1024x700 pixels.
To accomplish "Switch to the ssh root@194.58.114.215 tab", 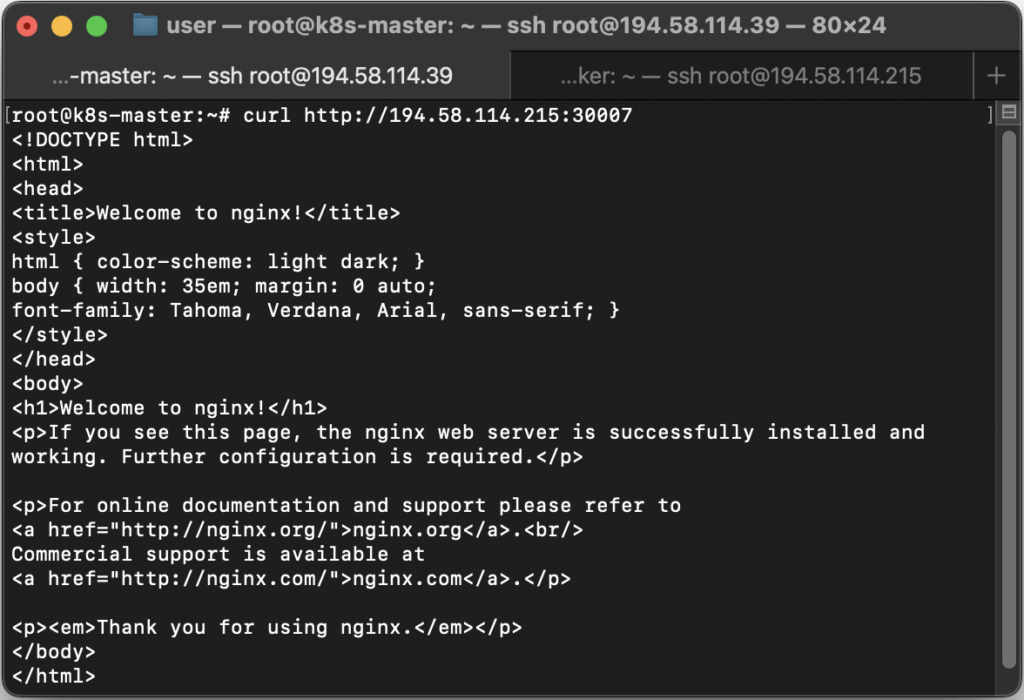I will [740, 76].
